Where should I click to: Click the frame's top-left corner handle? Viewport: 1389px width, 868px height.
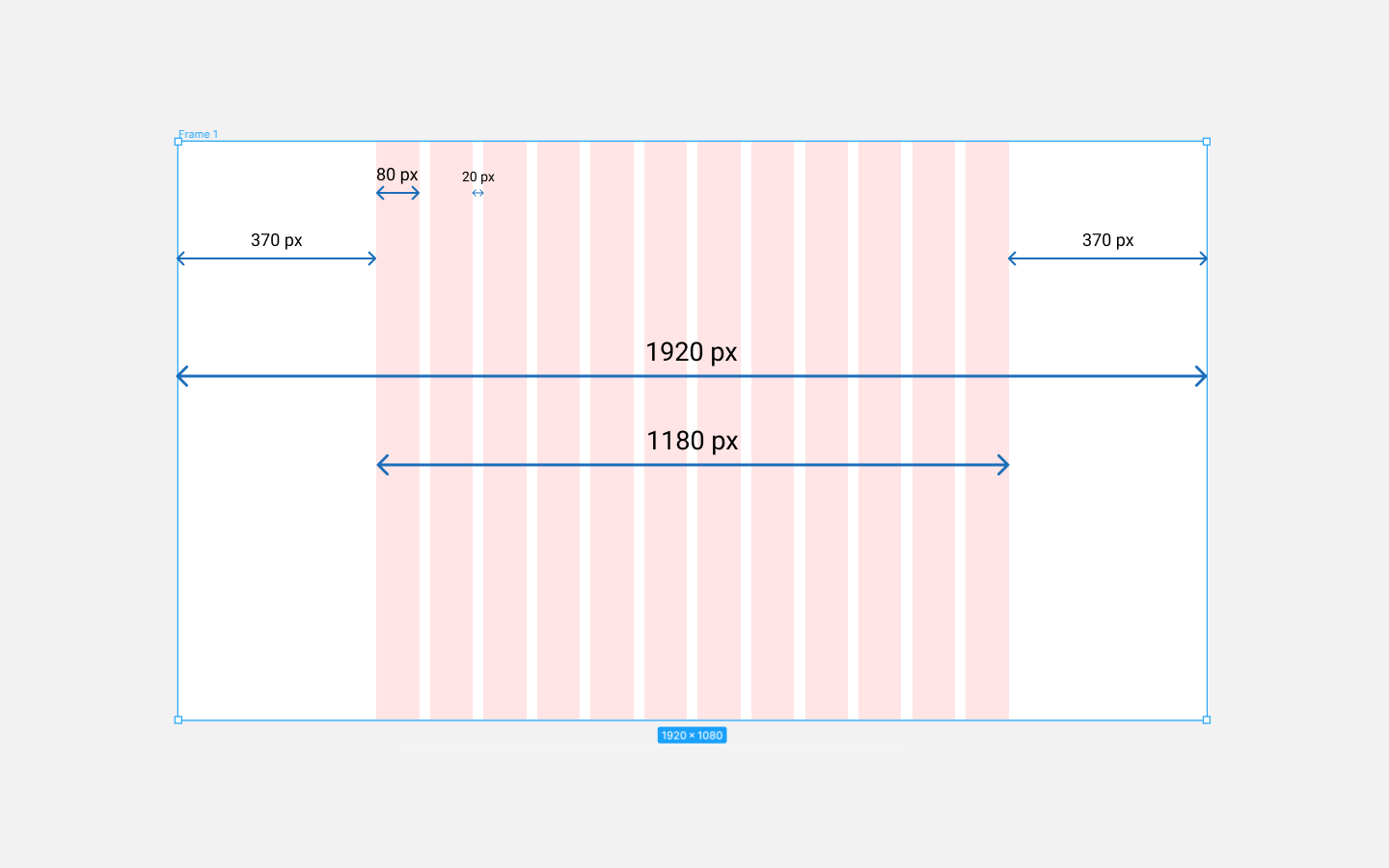point(177,142)
